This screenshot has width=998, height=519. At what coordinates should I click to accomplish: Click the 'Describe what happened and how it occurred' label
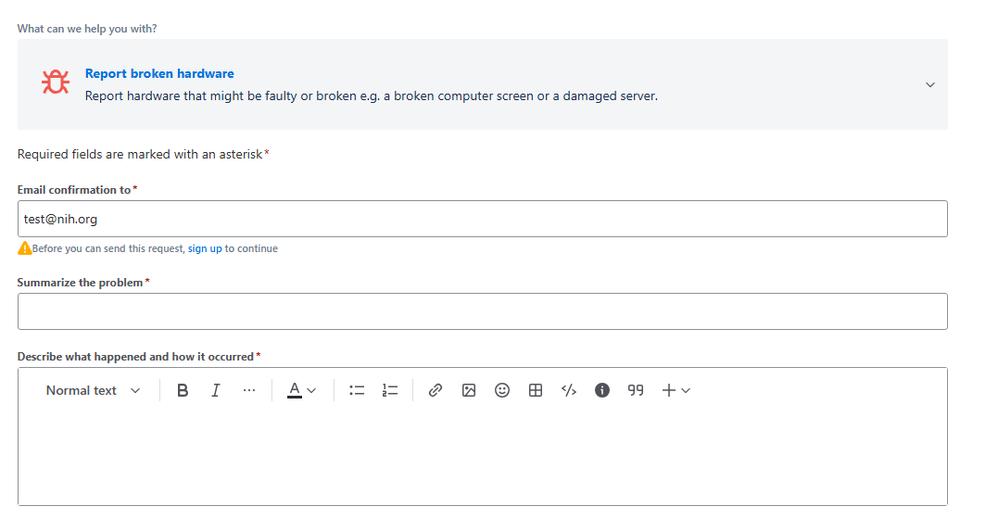coord(136,357)
